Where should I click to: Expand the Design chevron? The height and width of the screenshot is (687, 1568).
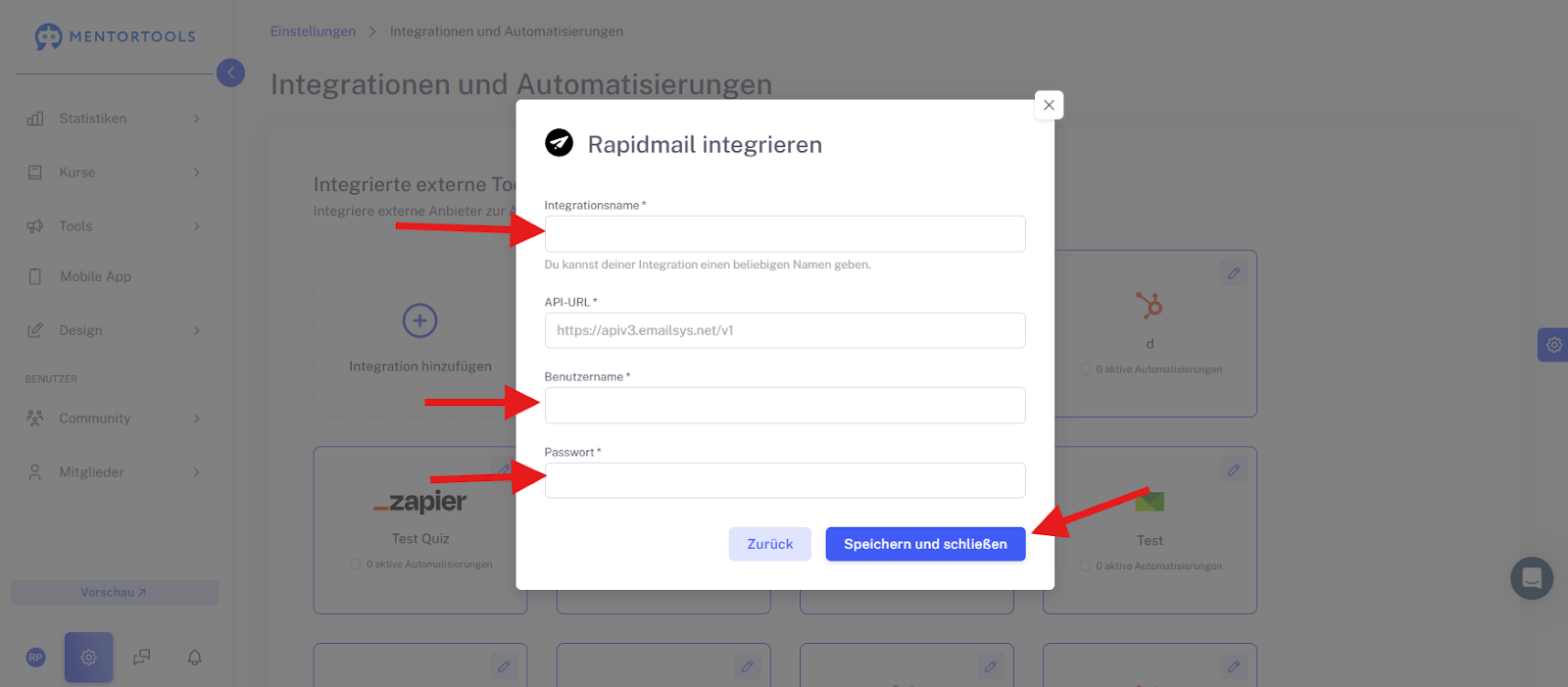(x=196, y=330)
